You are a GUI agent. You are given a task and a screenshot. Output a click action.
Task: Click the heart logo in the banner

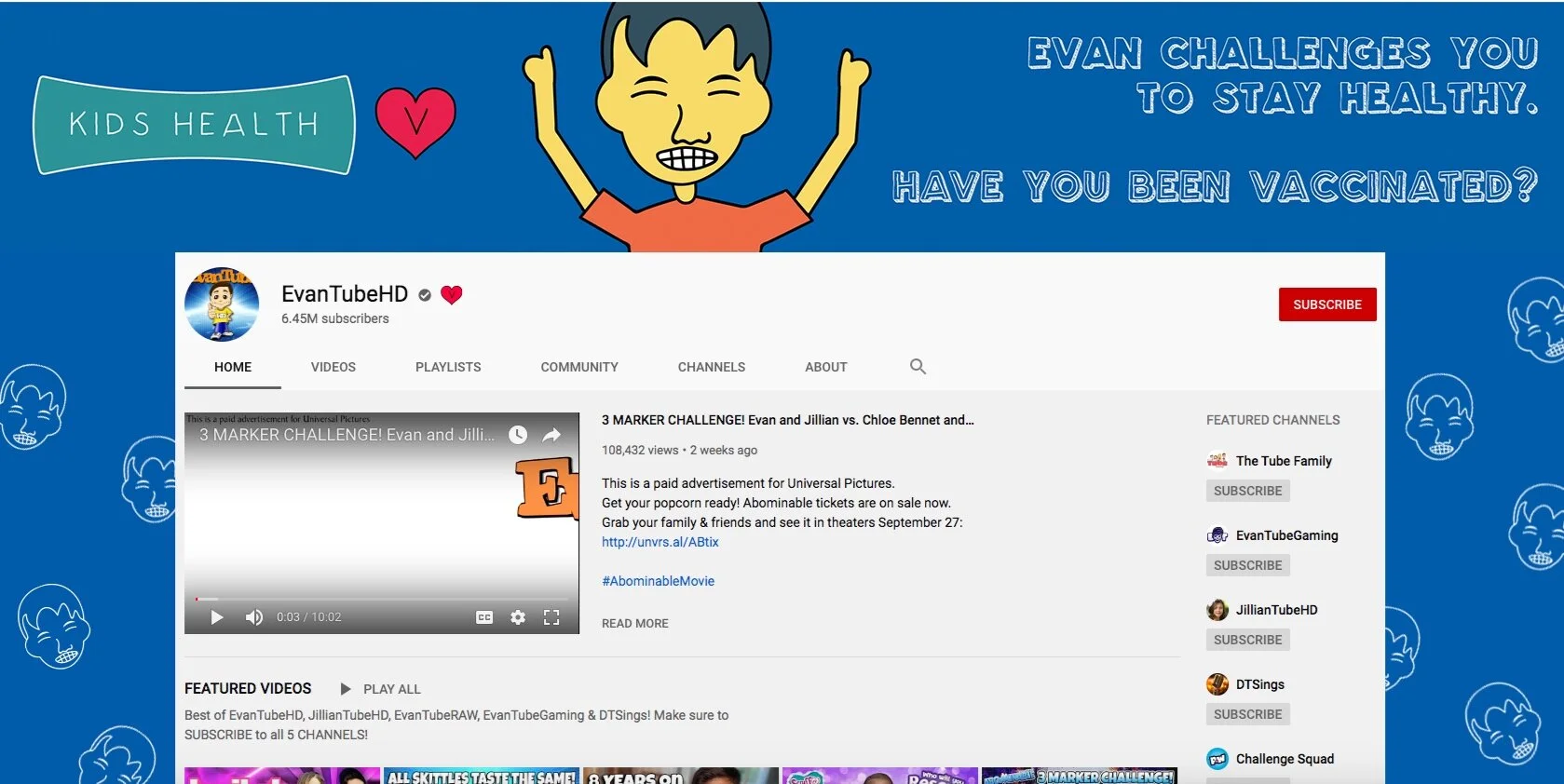click(x=415, y=122)
